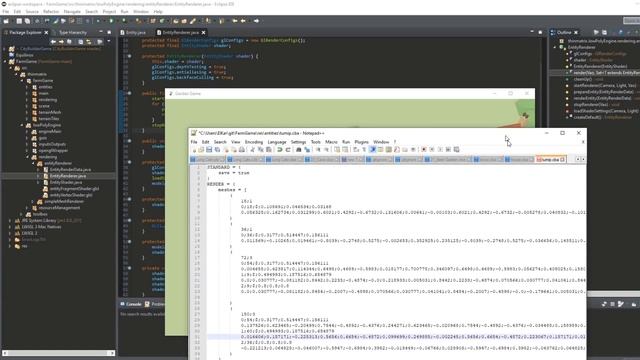
Task: Click the Save icon in Notepad++ toolbar
Action: 209,150
